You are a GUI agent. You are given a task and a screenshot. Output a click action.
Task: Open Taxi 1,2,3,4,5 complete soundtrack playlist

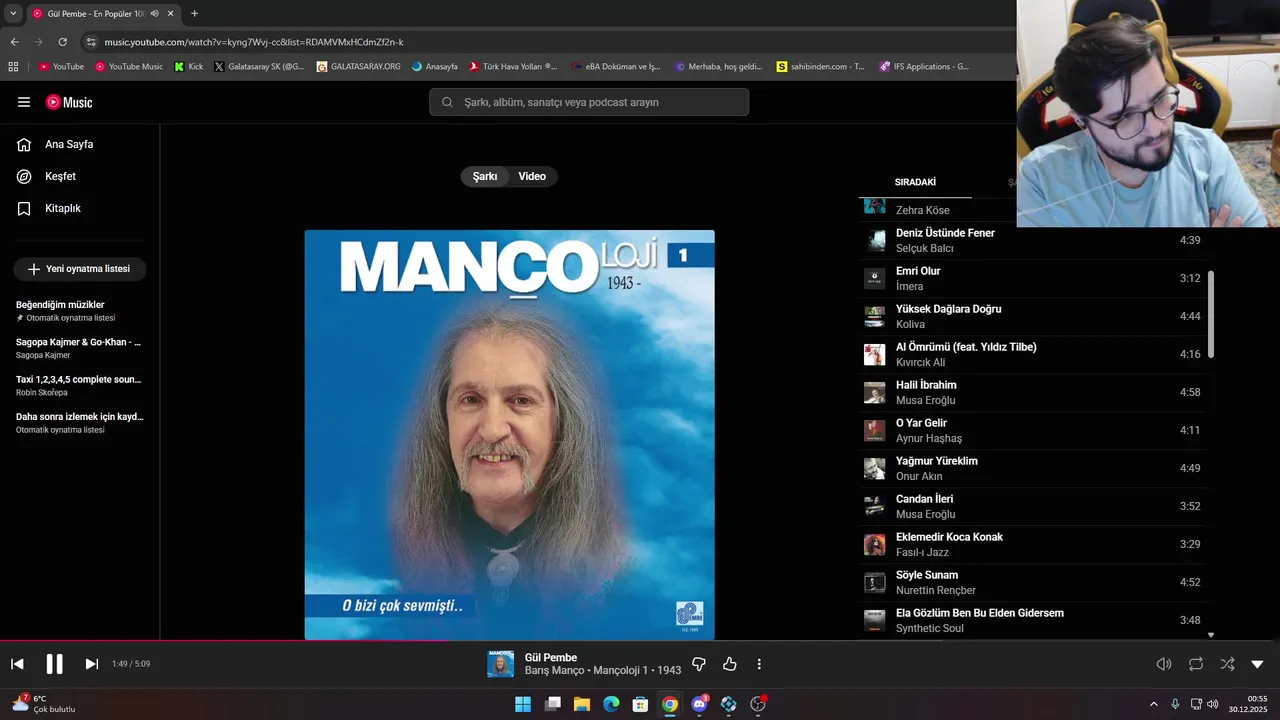[80, 385]
